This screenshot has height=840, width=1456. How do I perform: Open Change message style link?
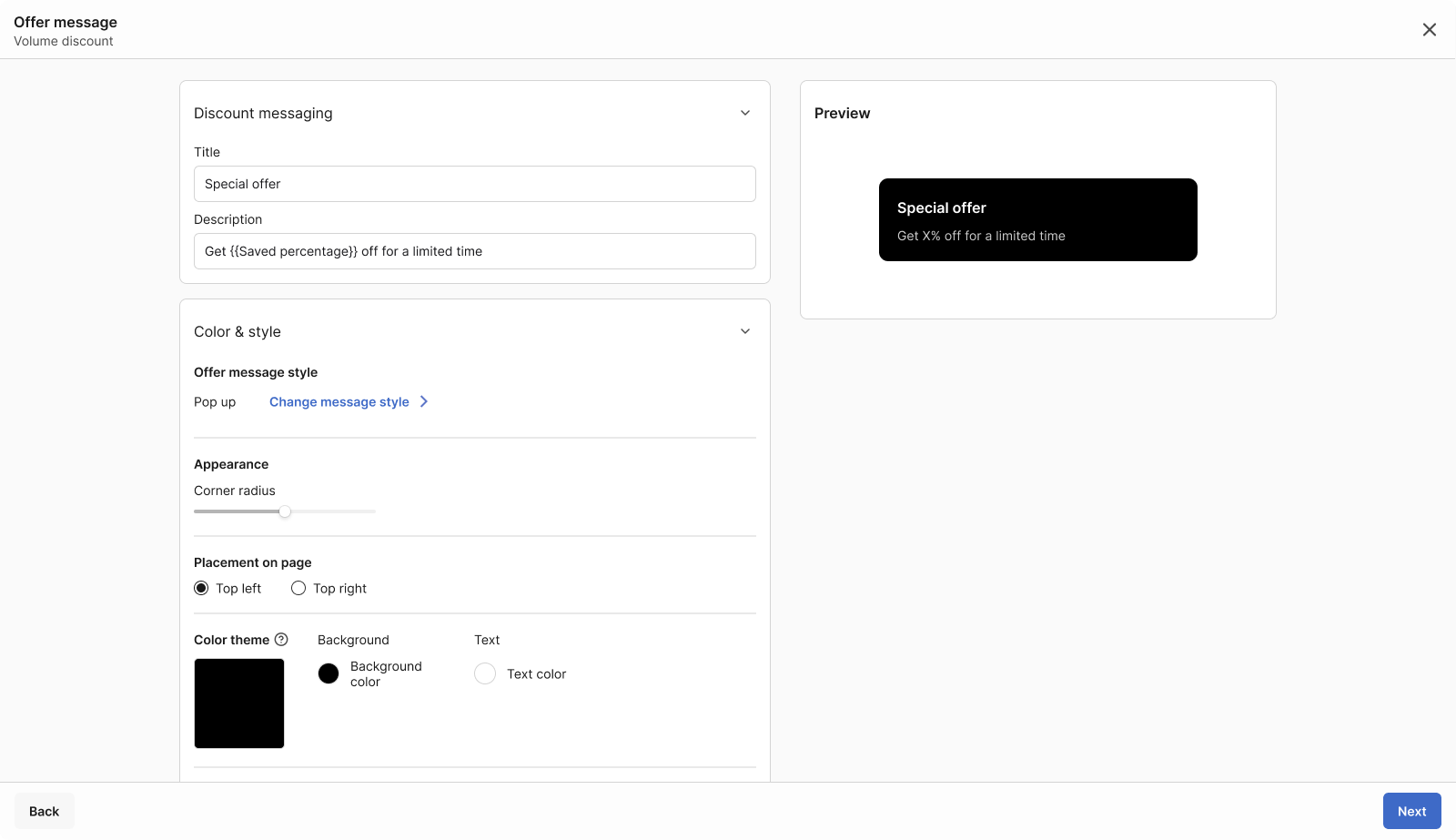click(339, 402)
